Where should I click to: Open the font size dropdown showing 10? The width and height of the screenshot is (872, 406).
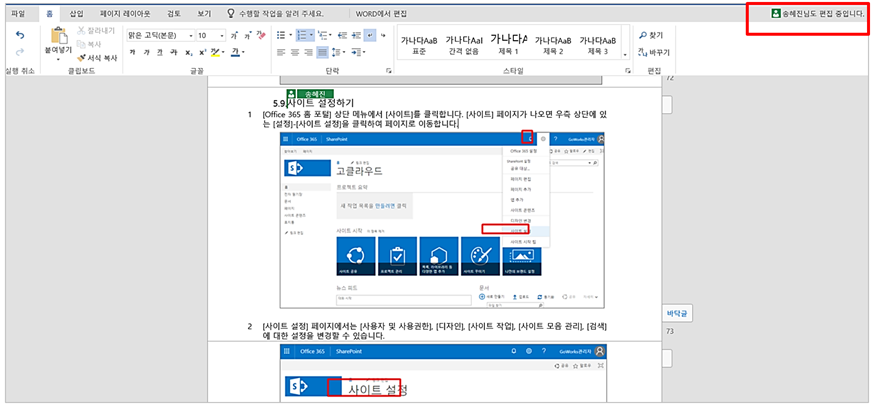tap(210, 35)
